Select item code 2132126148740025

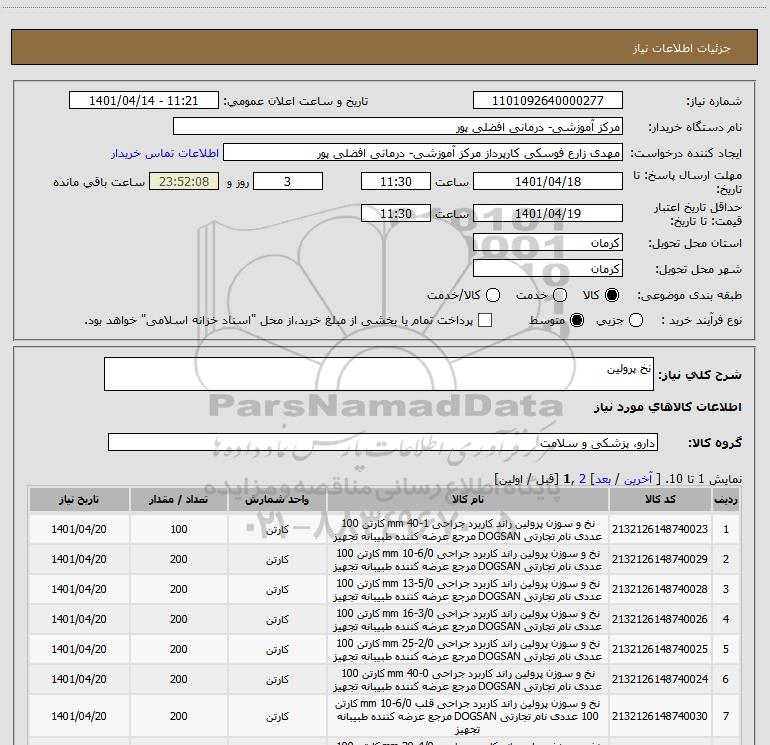[660, 649]
